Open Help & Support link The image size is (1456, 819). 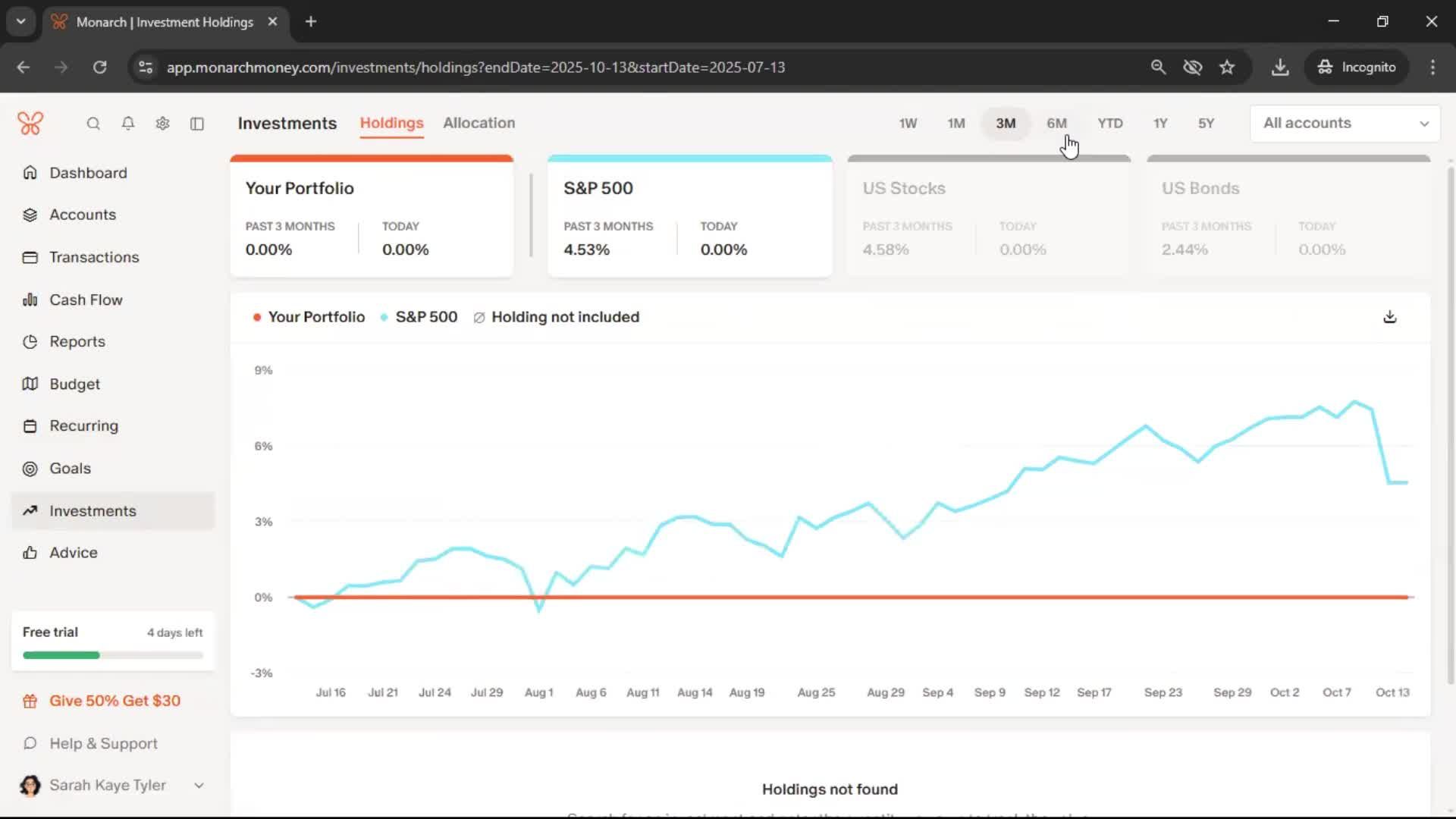pyautogui.click(x=103, y=744)
